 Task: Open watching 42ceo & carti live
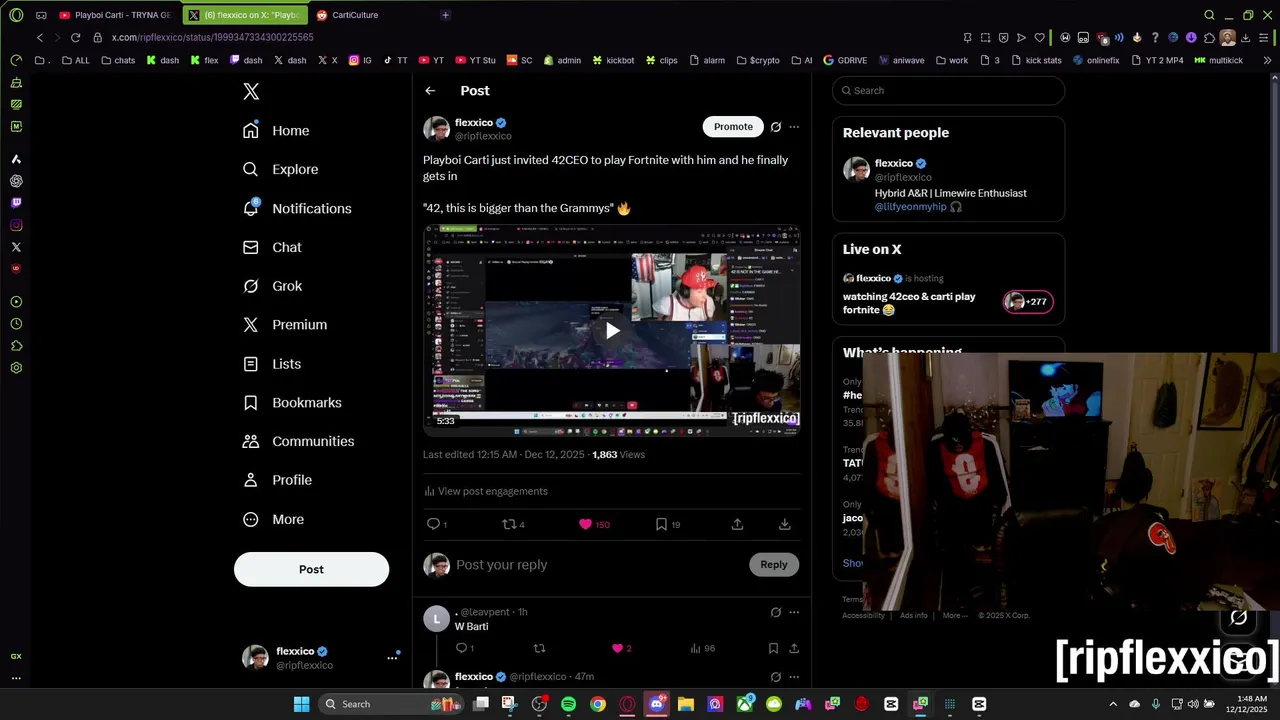coord(909,303)
